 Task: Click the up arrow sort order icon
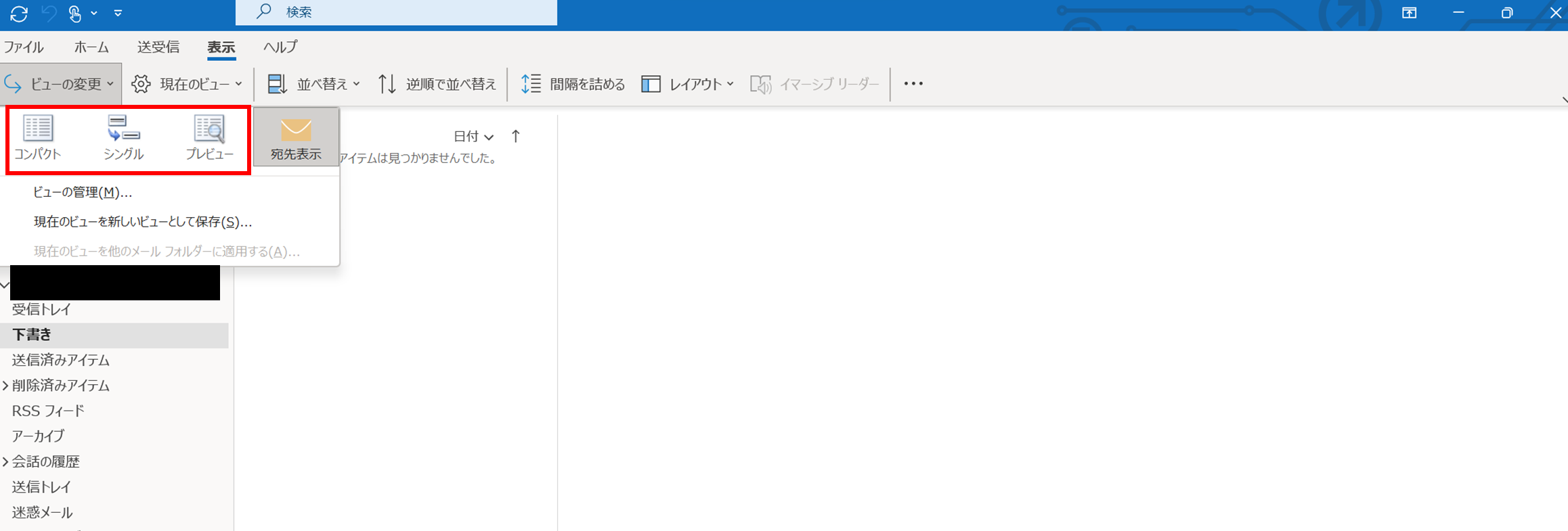click(516, 137)
